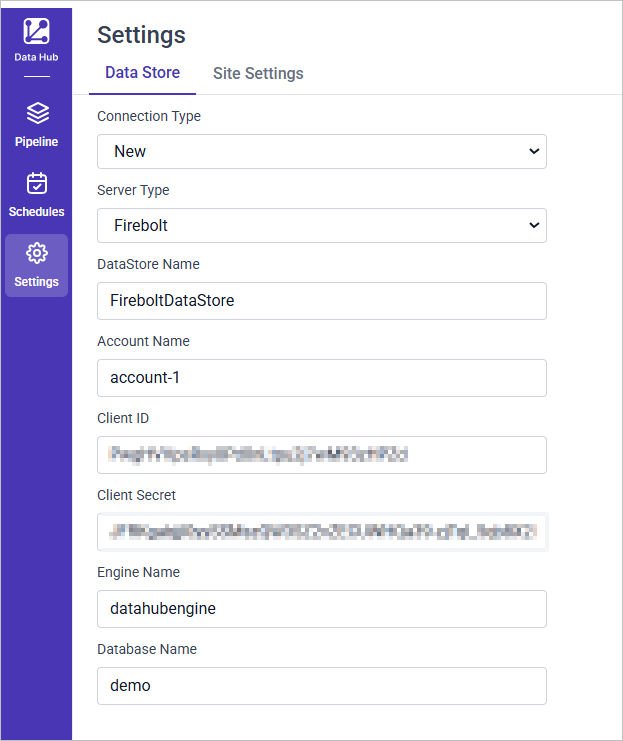Open Schedules via the calendar check icon

click(x=36, y=183)
